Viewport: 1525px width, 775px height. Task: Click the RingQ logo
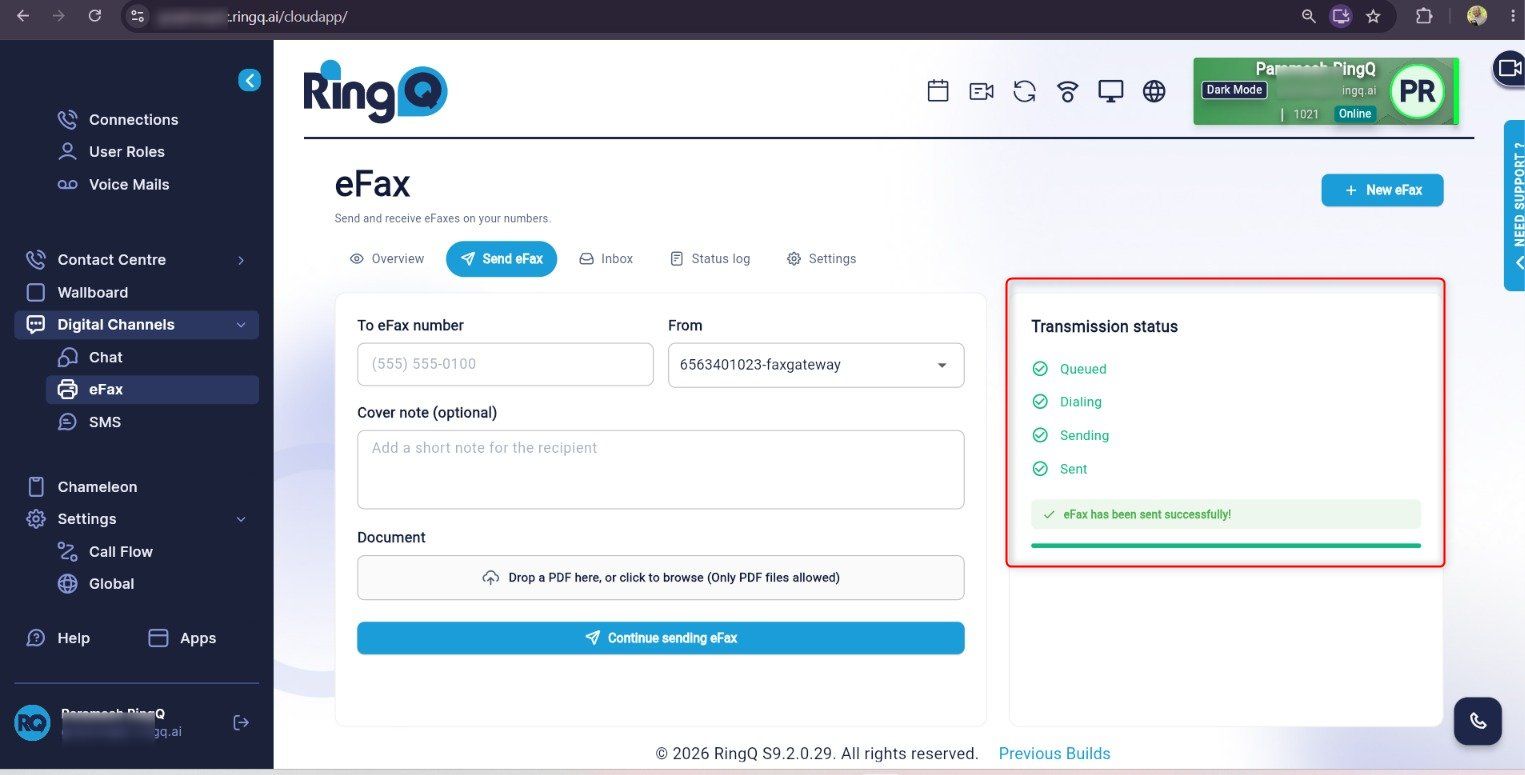click(376, 91)
